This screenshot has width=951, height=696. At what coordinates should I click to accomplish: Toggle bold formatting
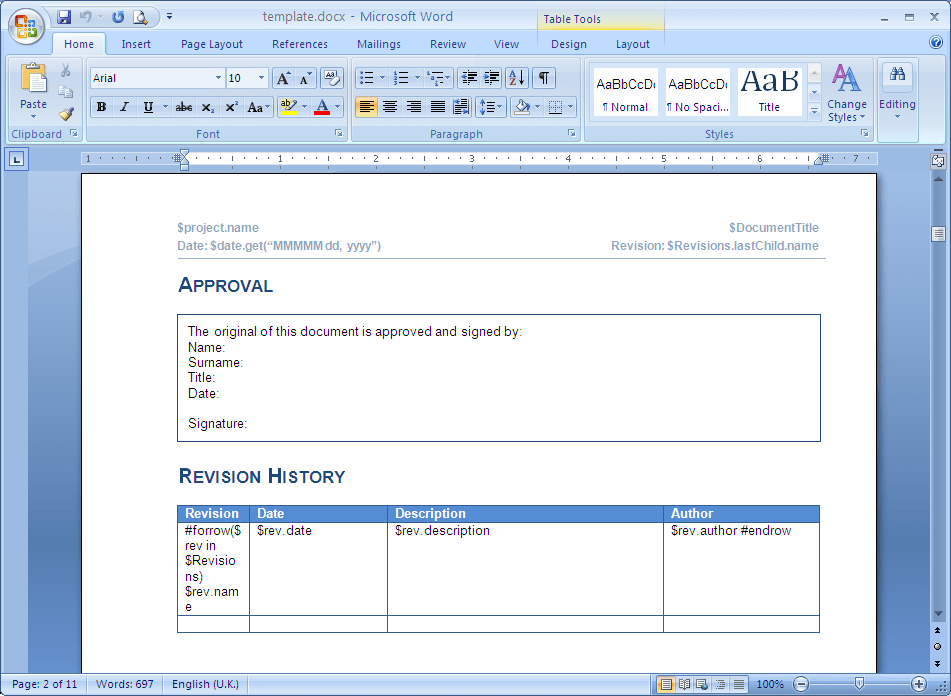(x=101, y=106)
